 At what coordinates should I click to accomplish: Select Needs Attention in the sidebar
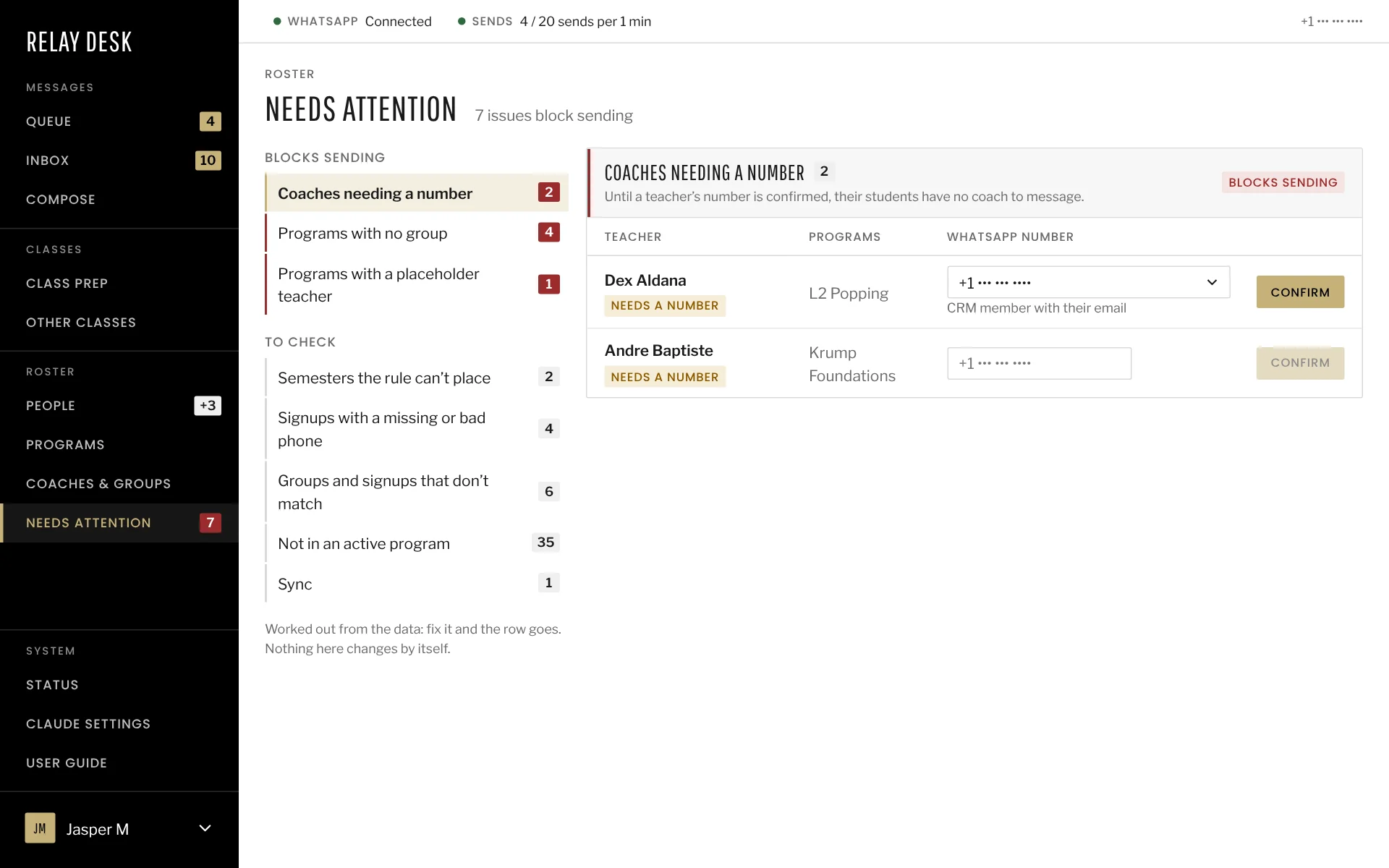click(119, 523)
